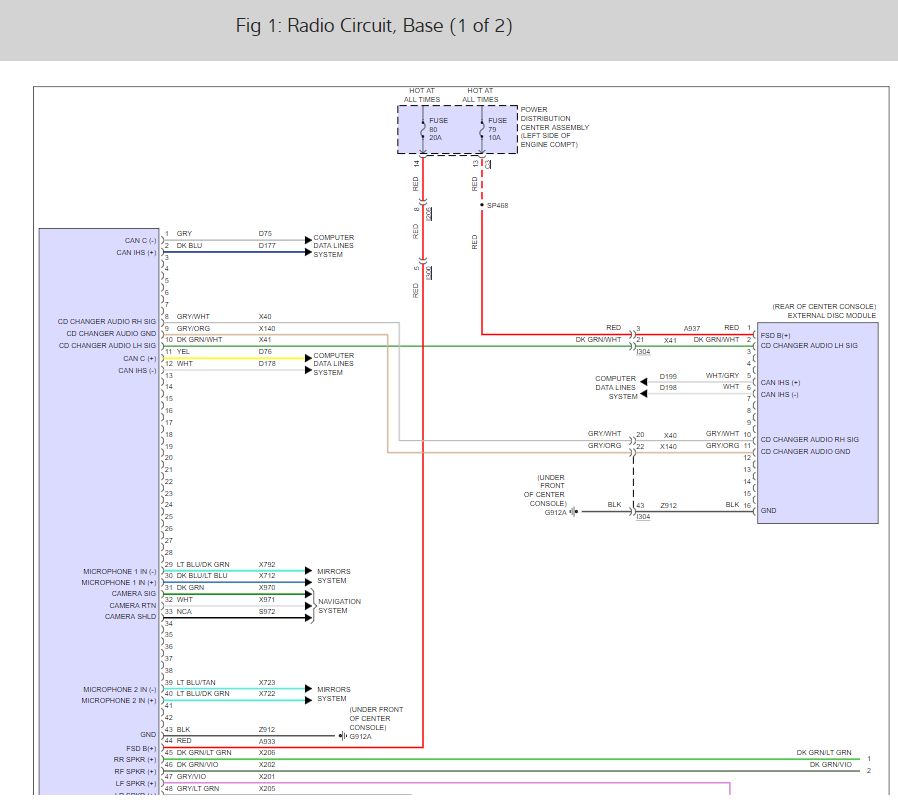The height and width of the screenshot is (812, 898).
Task: Select the CAMERA SIG pin label
Action: (x=133, y=594)
